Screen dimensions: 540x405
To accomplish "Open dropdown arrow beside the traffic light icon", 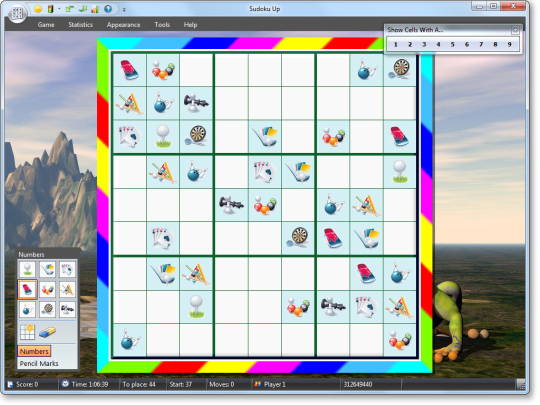I will click(x=59, y=9).
